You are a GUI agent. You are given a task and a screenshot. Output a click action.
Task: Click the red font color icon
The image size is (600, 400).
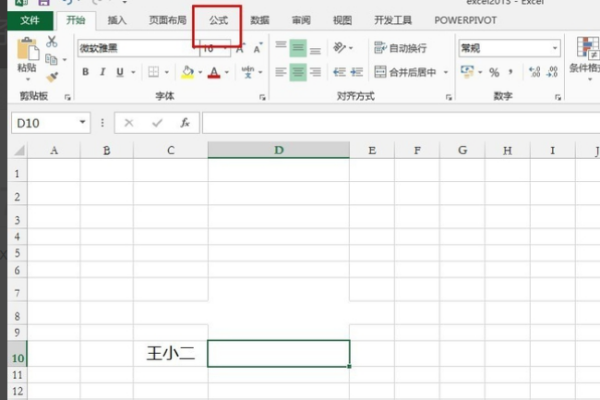(x=214, y=72)
